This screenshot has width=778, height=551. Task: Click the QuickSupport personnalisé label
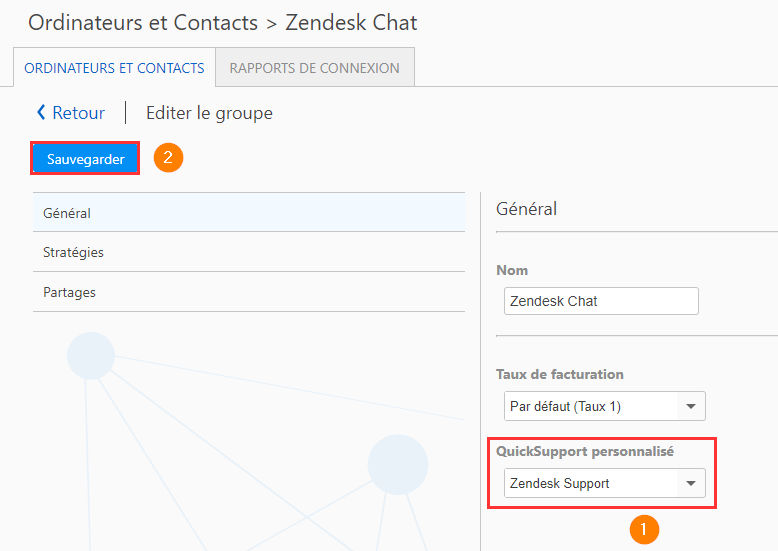(x=585, y=451)
